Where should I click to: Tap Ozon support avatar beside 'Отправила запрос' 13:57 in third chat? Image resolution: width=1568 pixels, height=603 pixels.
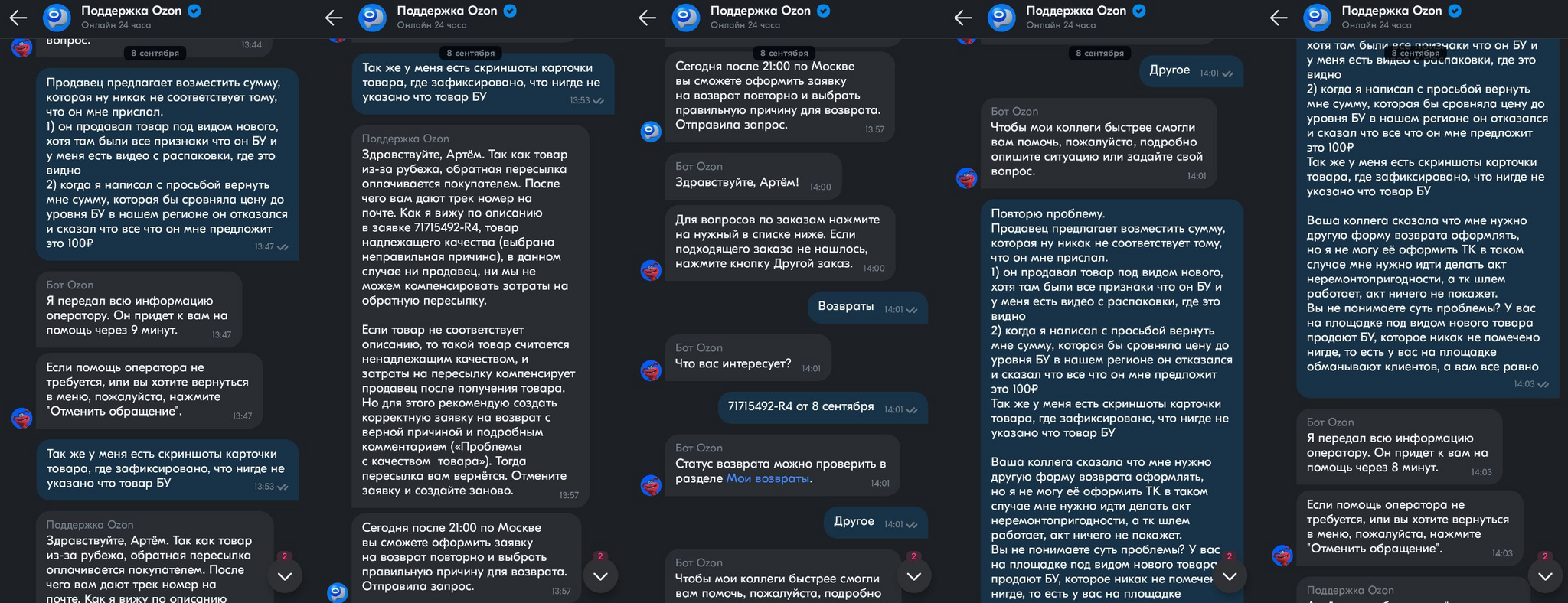(x=651, y=132)
